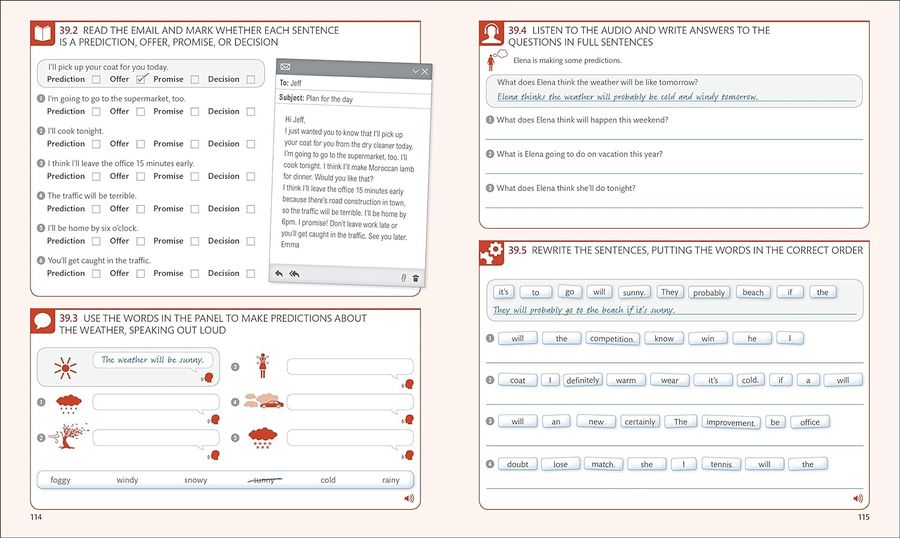This screenshot has width=900, height=538.
Task: Click the empty speech bubble for item 1
Action: pyautogui.click(x=156, y=402)
